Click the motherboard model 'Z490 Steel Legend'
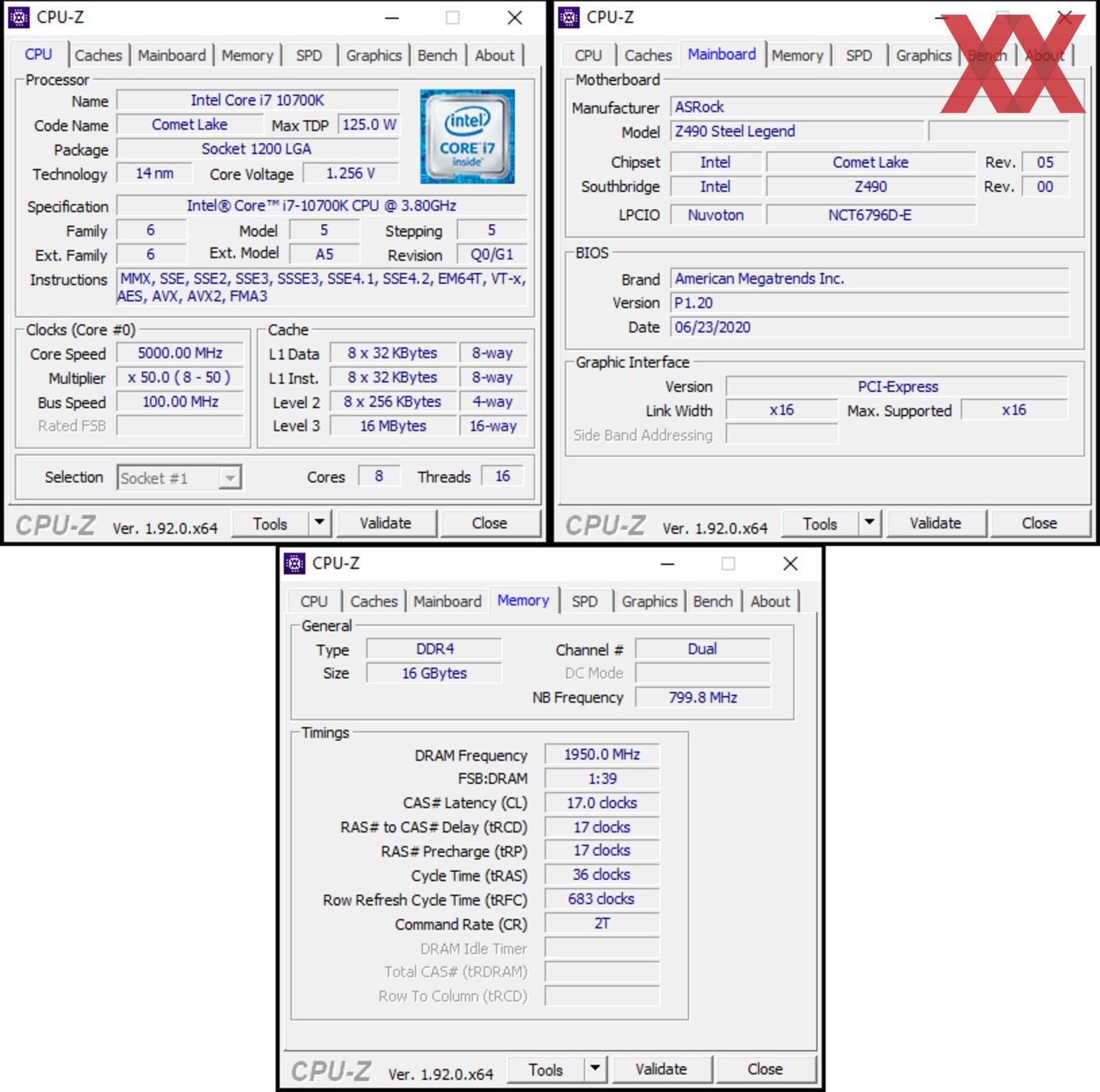Screen dimensions: 1100x1092 point(797,131)
